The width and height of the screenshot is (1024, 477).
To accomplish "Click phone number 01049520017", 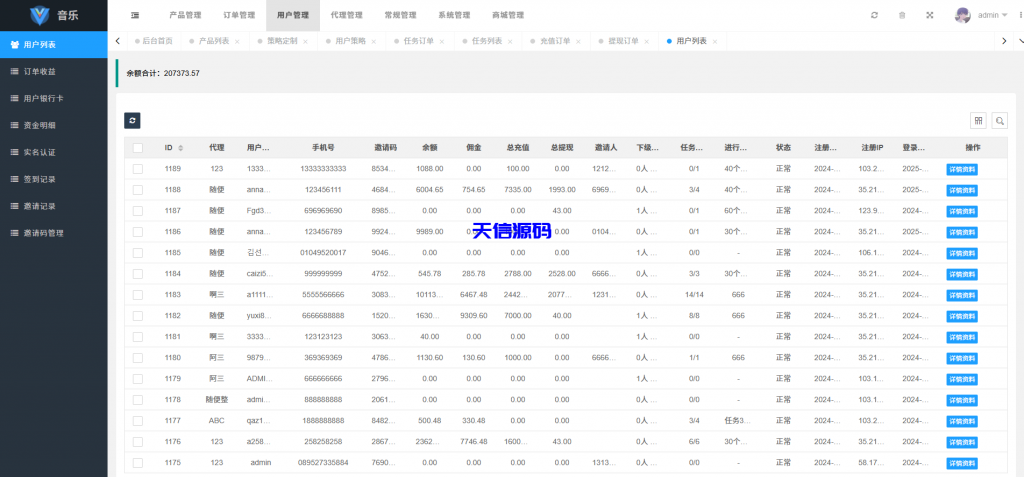I will (323, 252).
